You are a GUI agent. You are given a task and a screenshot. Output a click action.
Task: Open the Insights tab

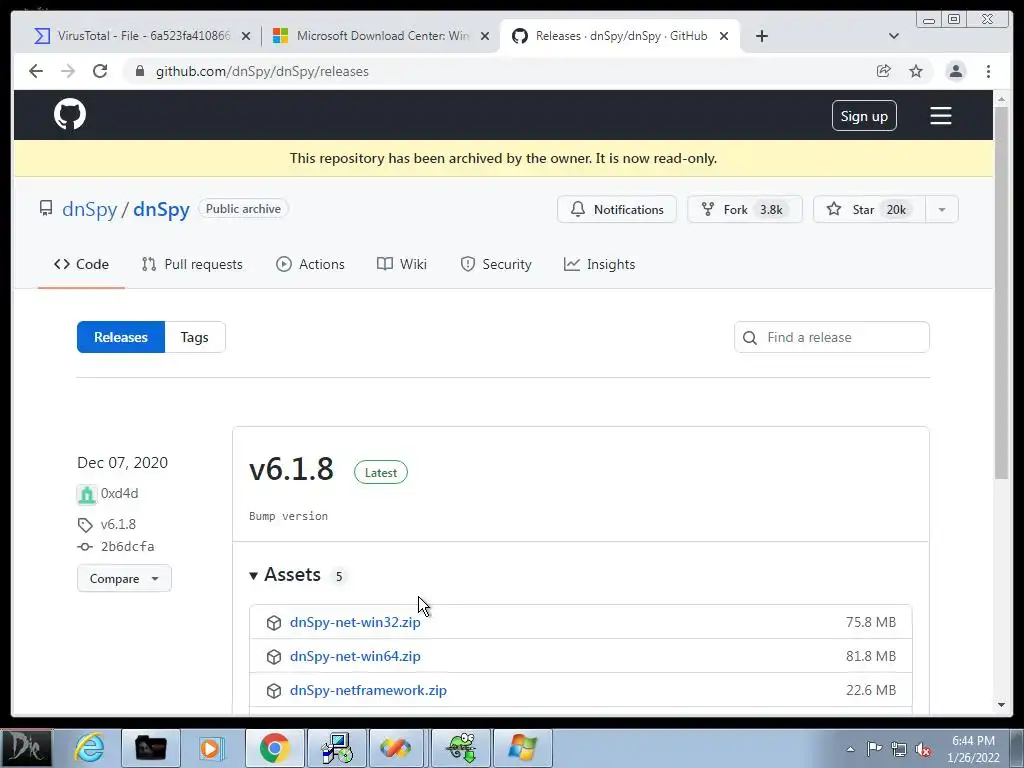tap(600, 264)
